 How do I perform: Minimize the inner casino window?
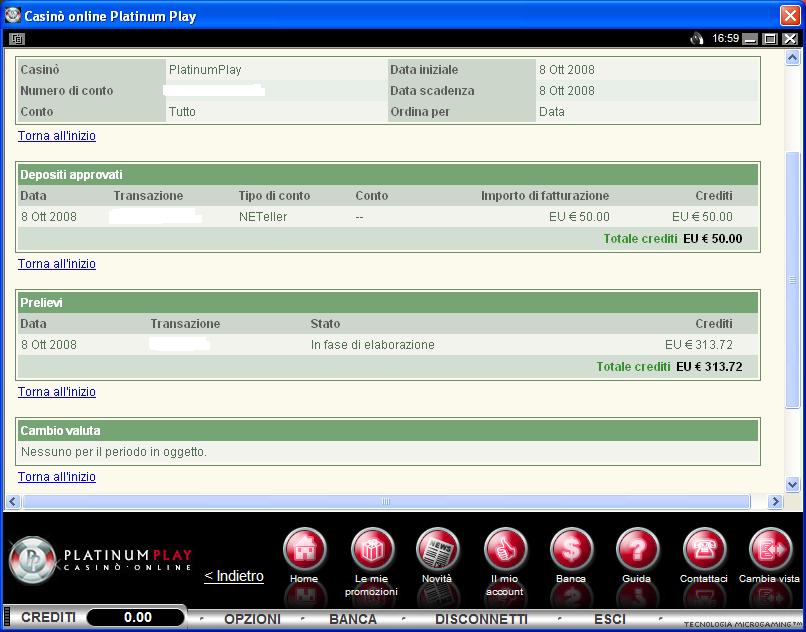click(750, 39)
